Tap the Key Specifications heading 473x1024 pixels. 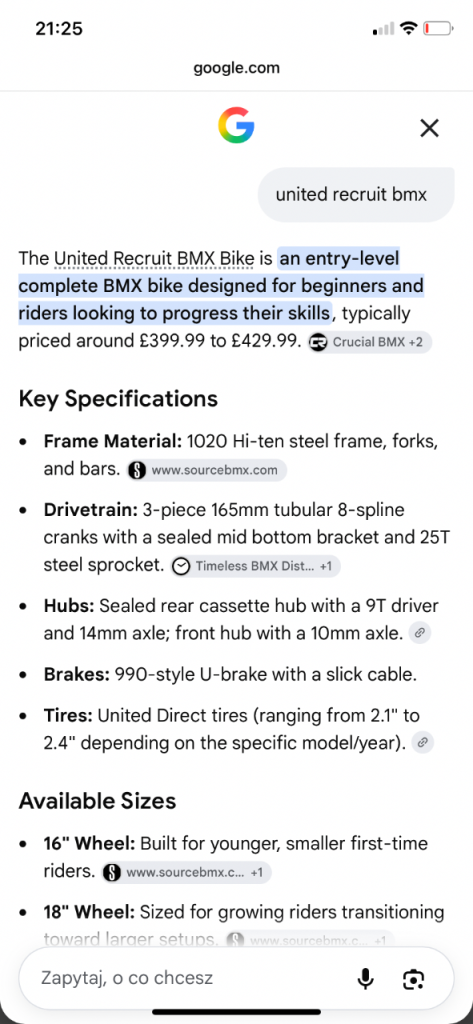[x=118, y=398]
